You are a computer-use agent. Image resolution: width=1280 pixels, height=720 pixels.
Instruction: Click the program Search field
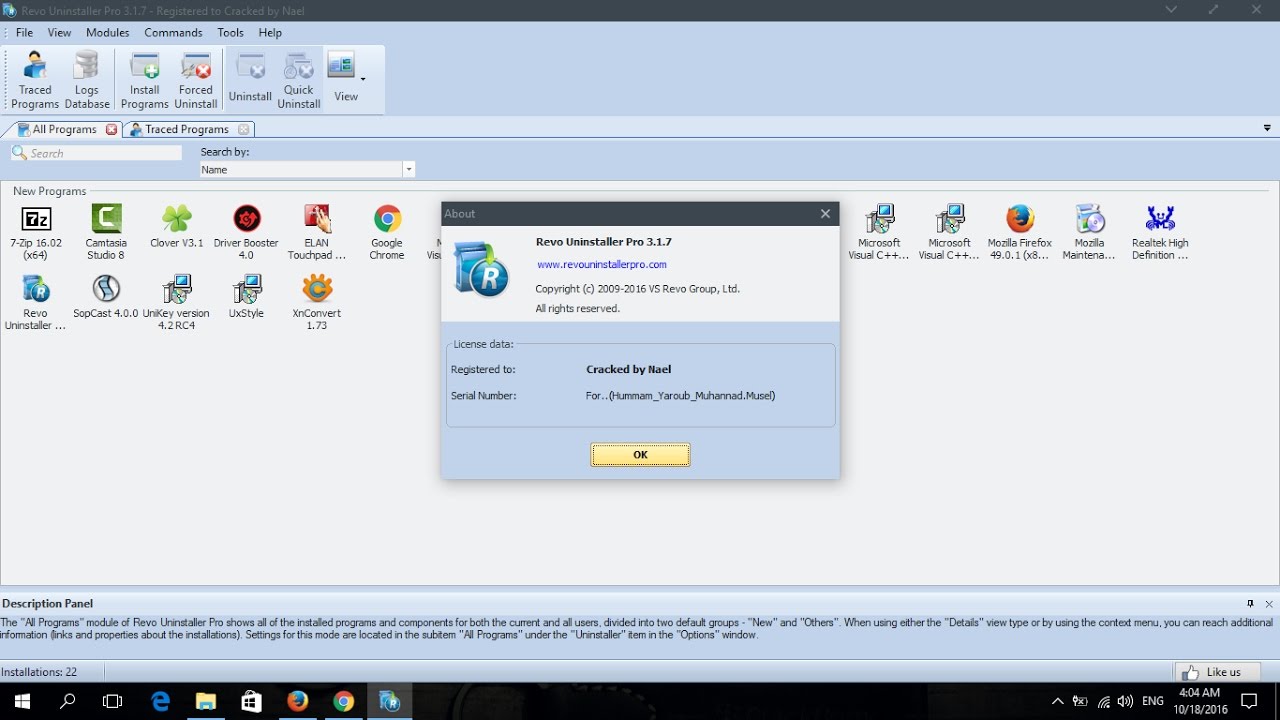pyautogui.click(x=97, y=153)
